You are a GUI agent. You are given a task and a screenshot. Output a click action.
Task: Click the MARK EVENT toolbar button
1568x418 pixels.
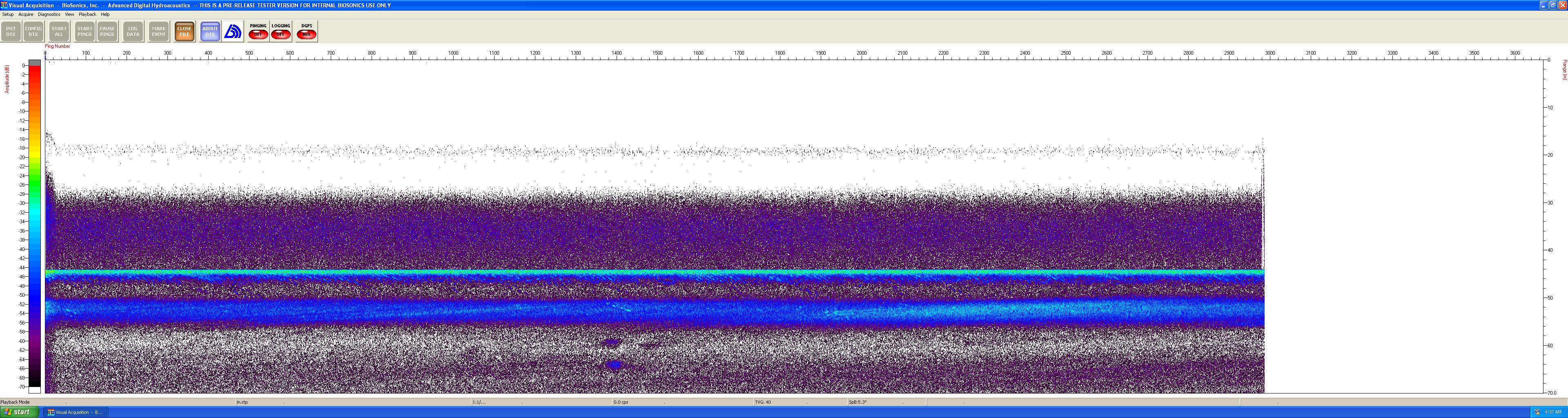coord(159,32)
